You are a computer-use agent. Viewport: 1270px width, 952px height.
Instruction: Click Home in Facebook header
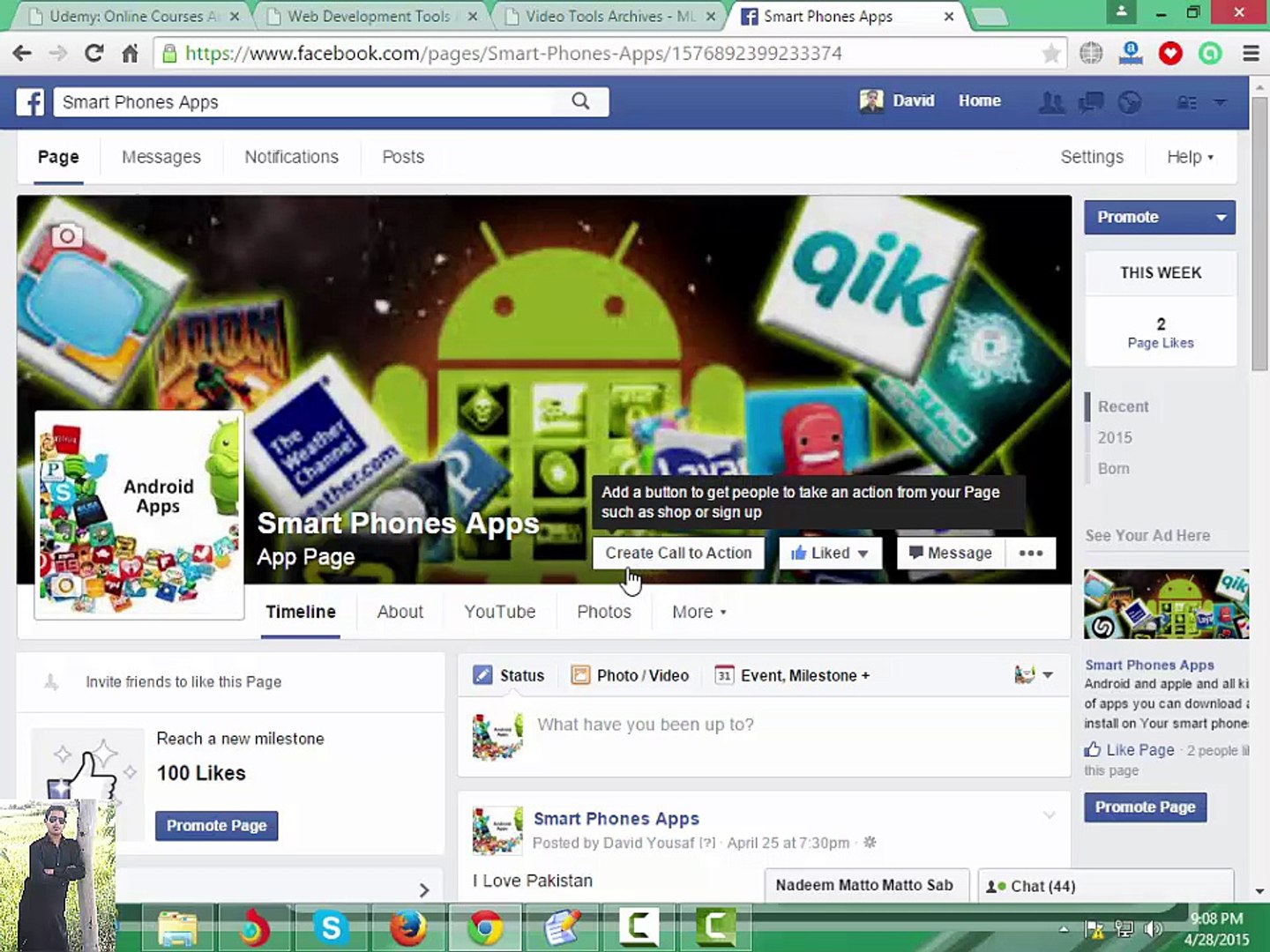click(x=980, y=101)
